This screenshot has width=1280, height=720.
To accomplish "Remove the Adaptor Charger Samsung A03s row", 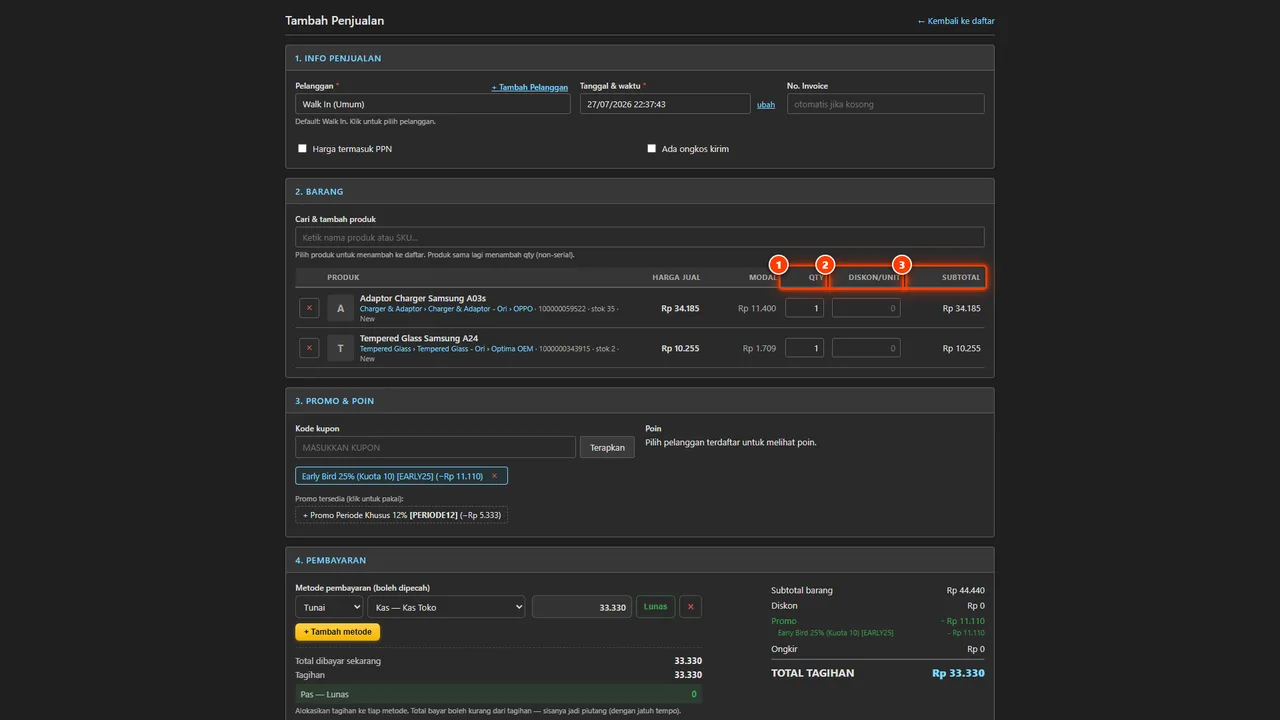I will (x=309, y=308).
